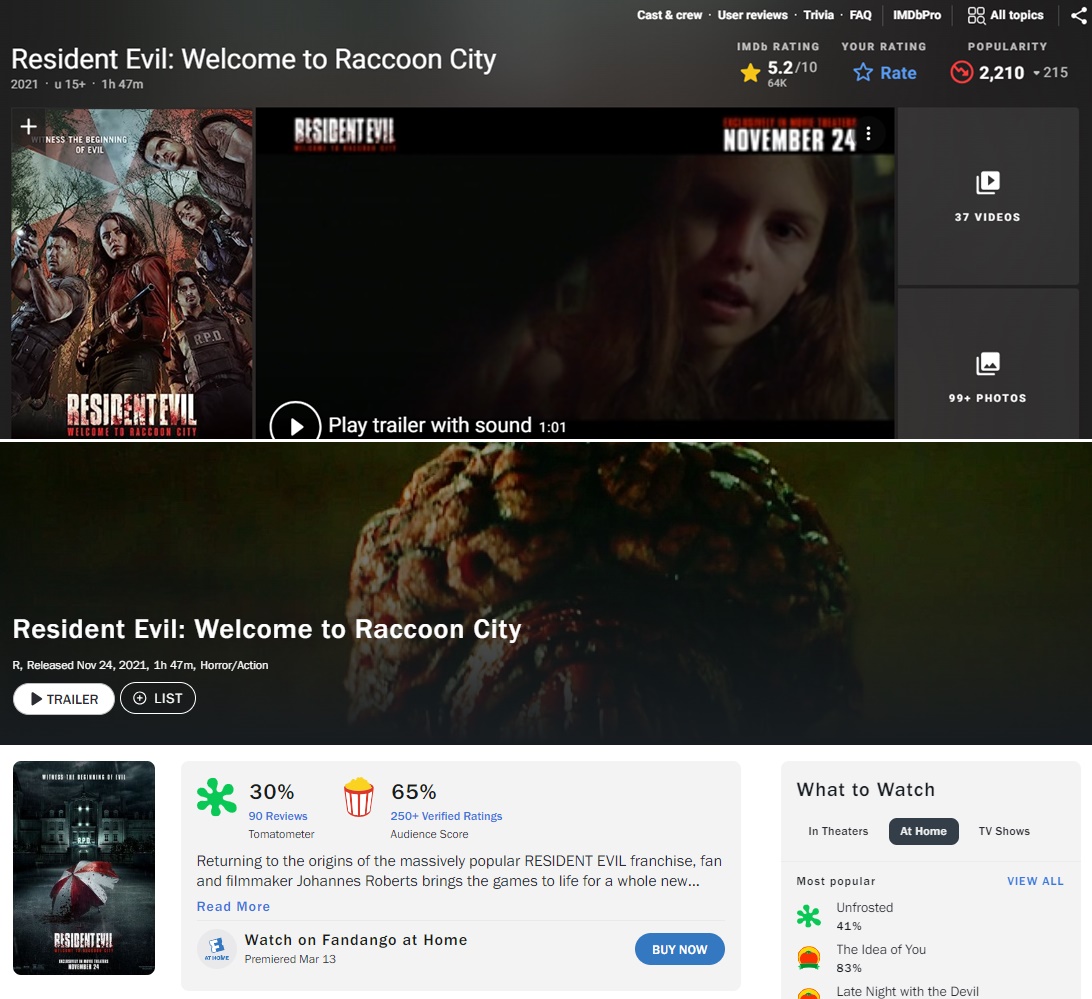
Task: Add to watchlist with the plus icon on the poster
Action: click(x=29, y=126)
